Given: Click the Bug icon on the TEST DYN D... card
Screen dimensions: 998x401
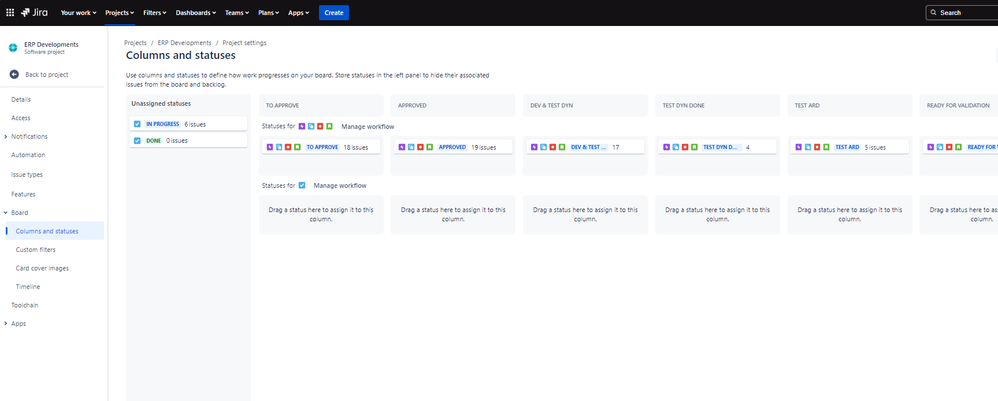Looking at the screenshot, I should (x=685, y=147).
